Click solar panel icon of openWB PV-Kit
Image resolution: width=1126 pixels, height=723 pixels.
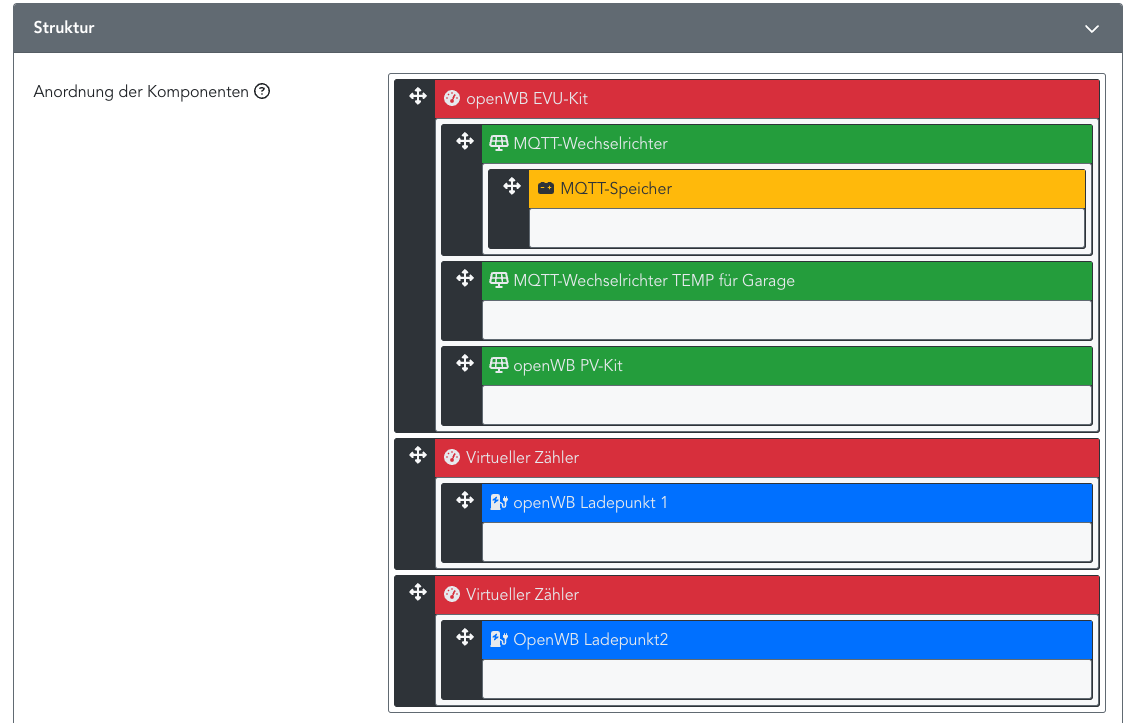498,365
